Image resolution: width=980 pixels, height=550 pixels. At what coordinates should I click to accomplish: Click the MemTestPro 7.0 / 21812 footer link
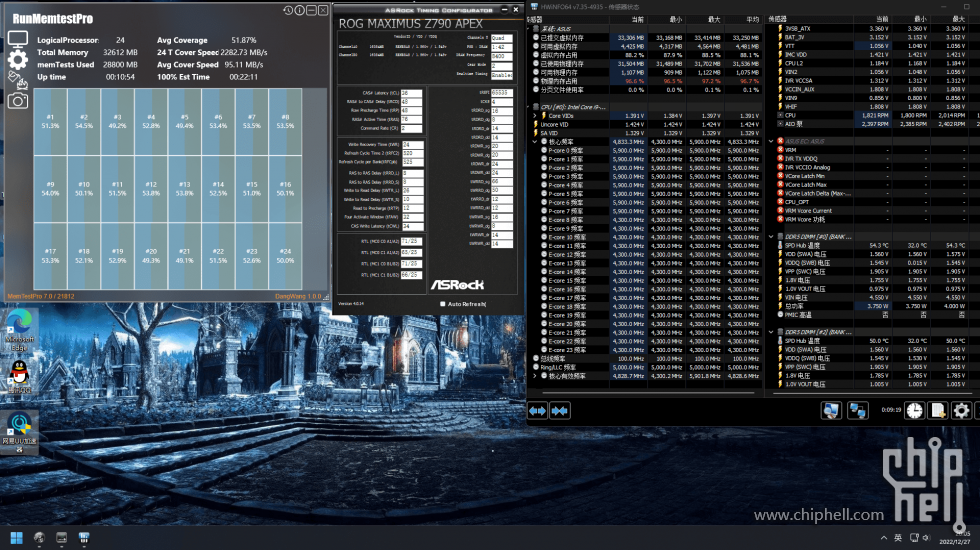tap(41, 296)
